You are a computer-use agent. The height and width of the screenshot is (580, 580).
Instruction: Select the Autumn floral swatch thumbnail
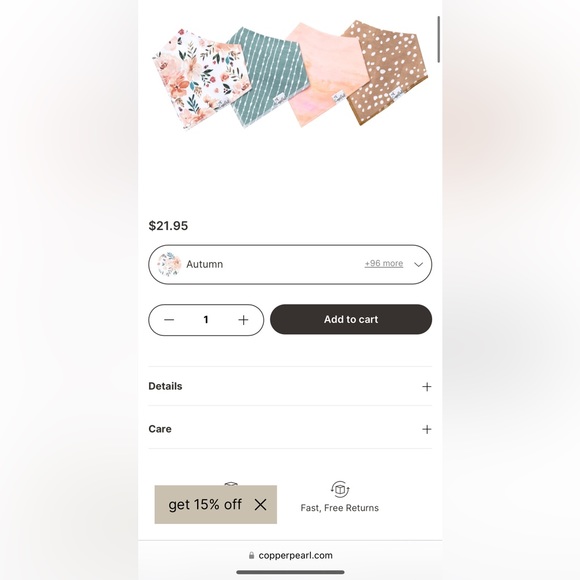[x=169, y=264]
